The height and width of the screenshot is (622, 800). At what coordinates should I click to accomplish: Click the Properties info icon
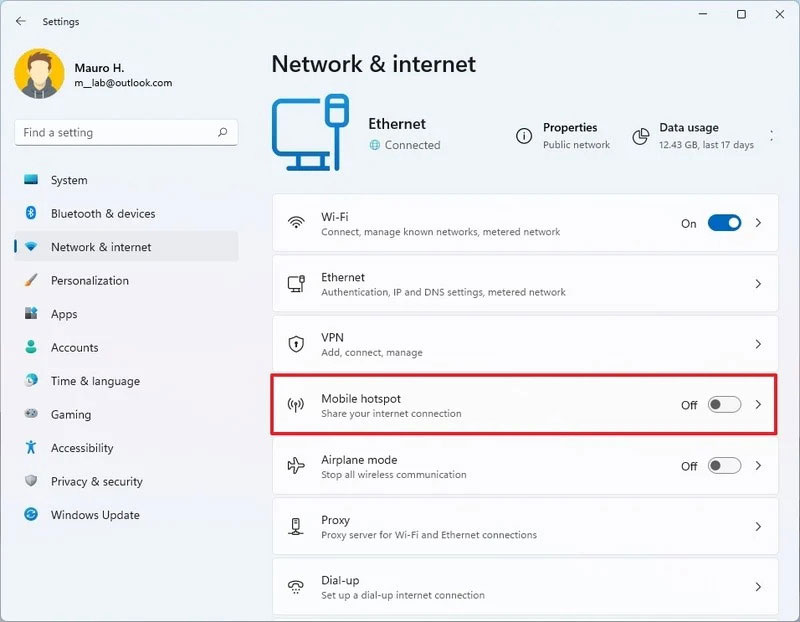tap(523, 136)
